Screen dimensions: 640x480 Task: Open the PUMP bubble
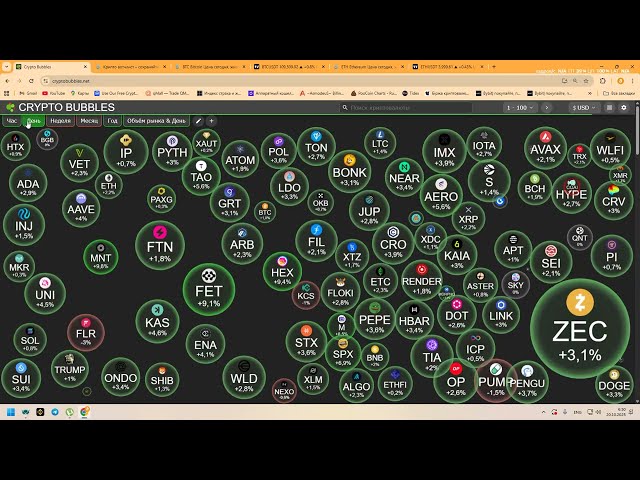pos(495,381)
